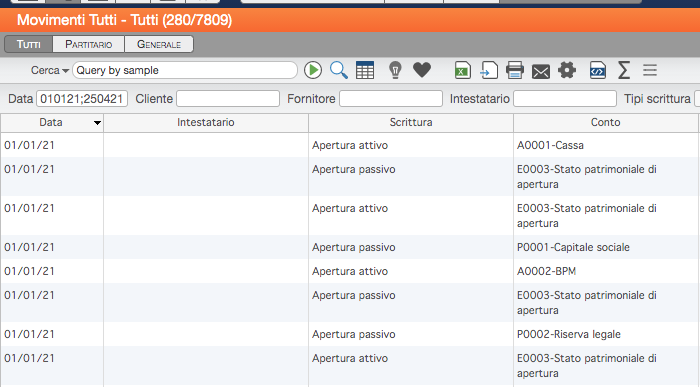The height and width of the screenshot is (387, 700).
Task: Export to Excel spreadsheet icon
Action: (462, 71)
